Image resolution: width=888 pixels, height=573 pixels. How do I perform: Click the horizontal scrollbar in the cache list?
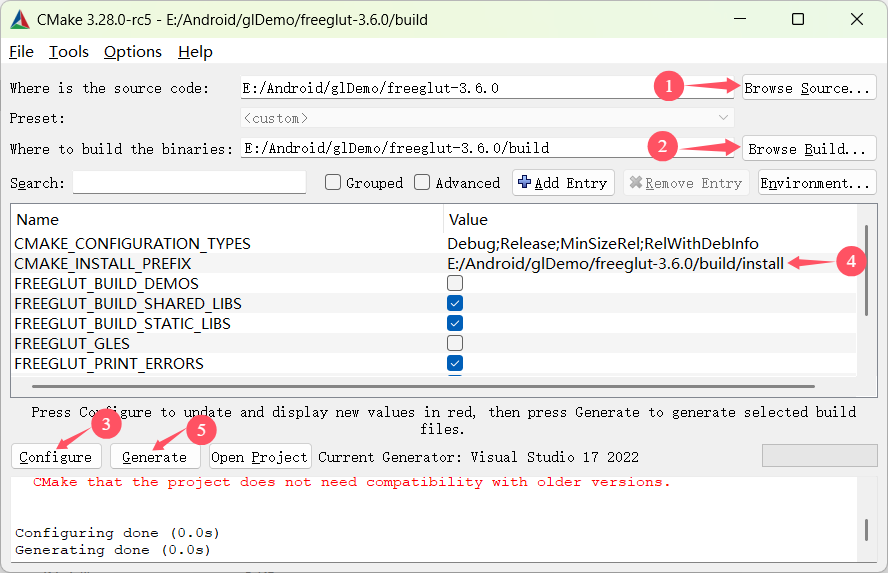[400, 385]
